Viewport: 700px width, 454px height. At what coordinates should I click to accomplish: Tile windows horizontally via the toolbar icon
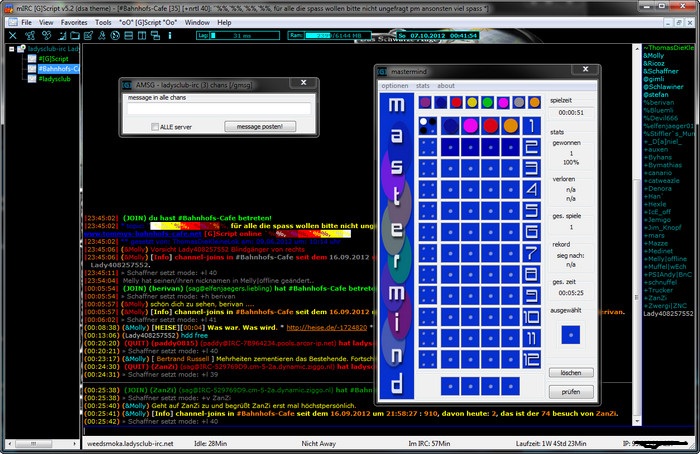click(129, 35)
